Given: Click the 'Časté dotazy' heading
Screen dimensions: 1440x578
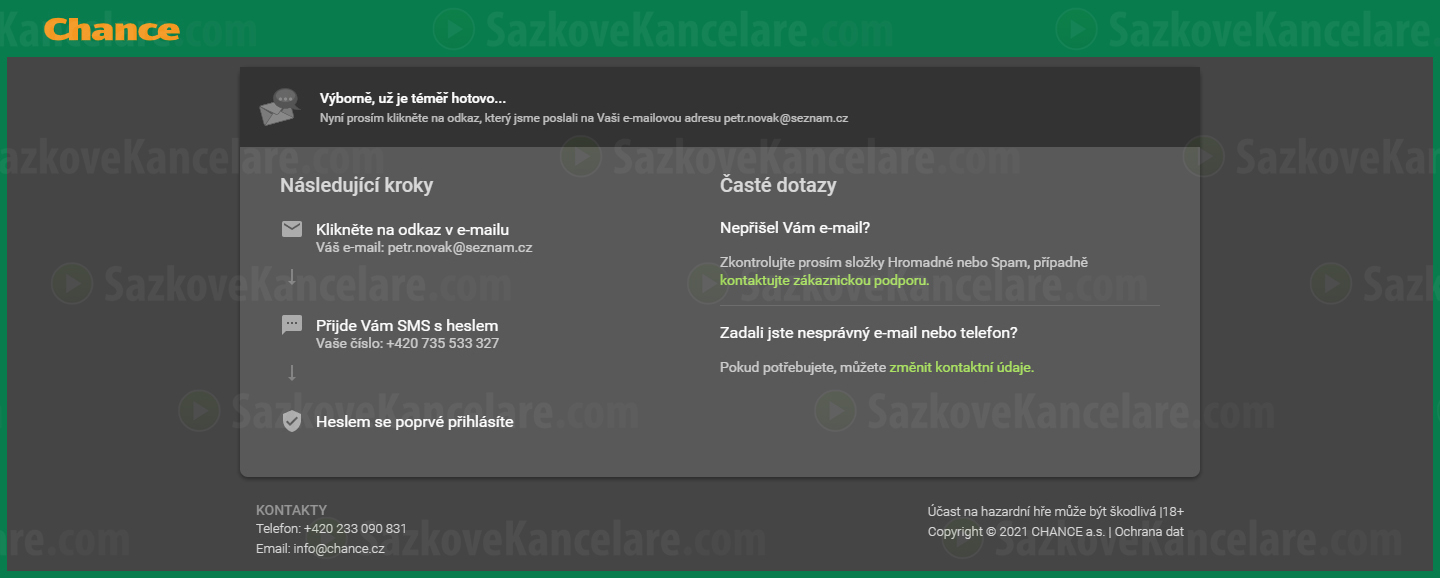Looking at the screenshot, I should coord(778,185).
